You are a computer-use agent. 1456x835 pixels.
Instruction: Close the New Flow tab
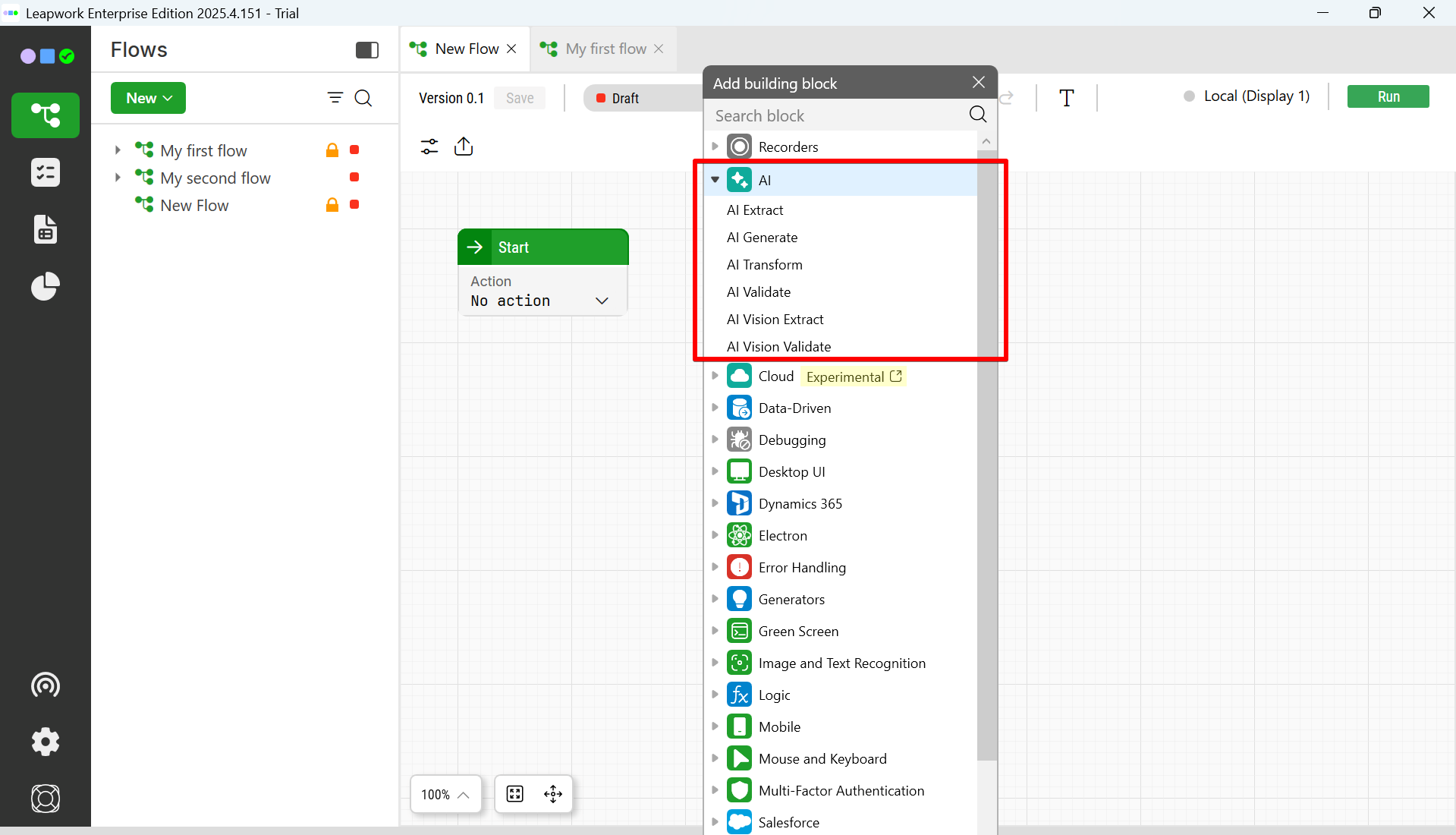point(512,49)
